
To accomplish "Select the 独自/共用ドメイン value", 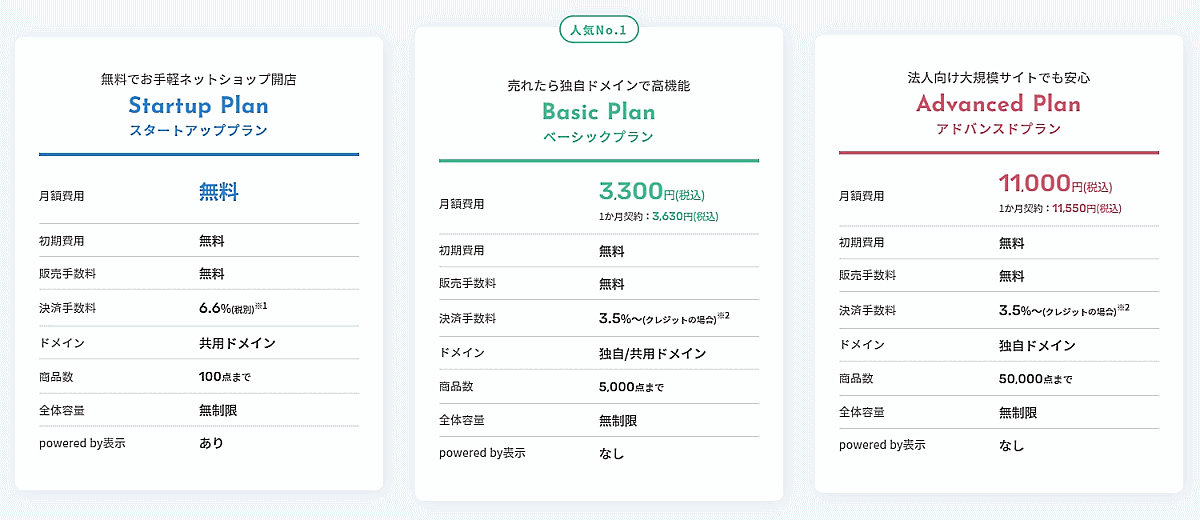I will 652,353.
